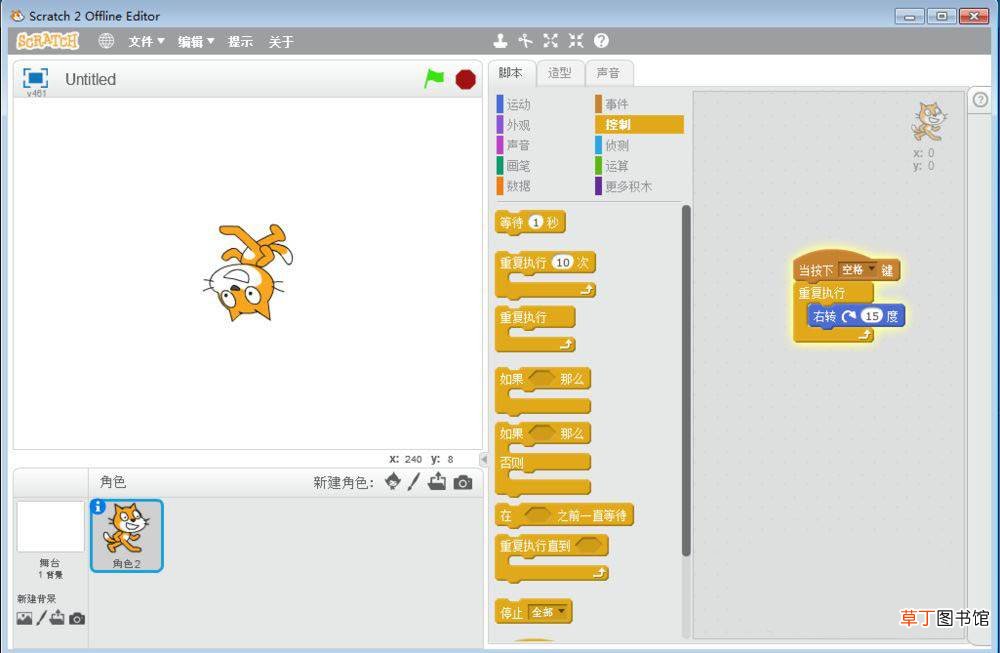Select the 数据 block category
Screen dimensions: 1000x653
pos(514,186)
